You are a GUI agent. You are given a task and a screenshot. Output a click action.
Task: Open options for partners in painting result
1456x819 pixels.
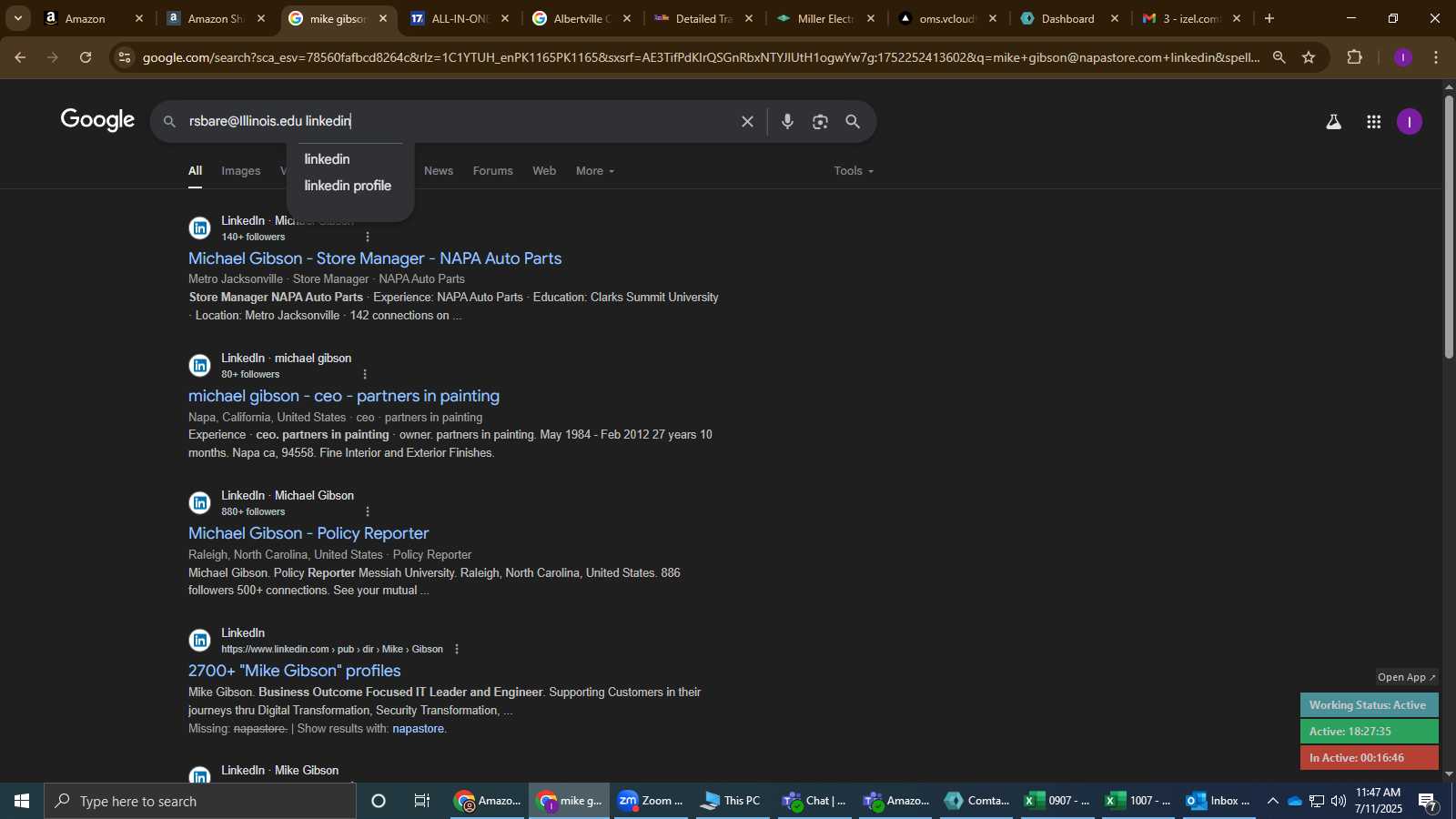365,374
